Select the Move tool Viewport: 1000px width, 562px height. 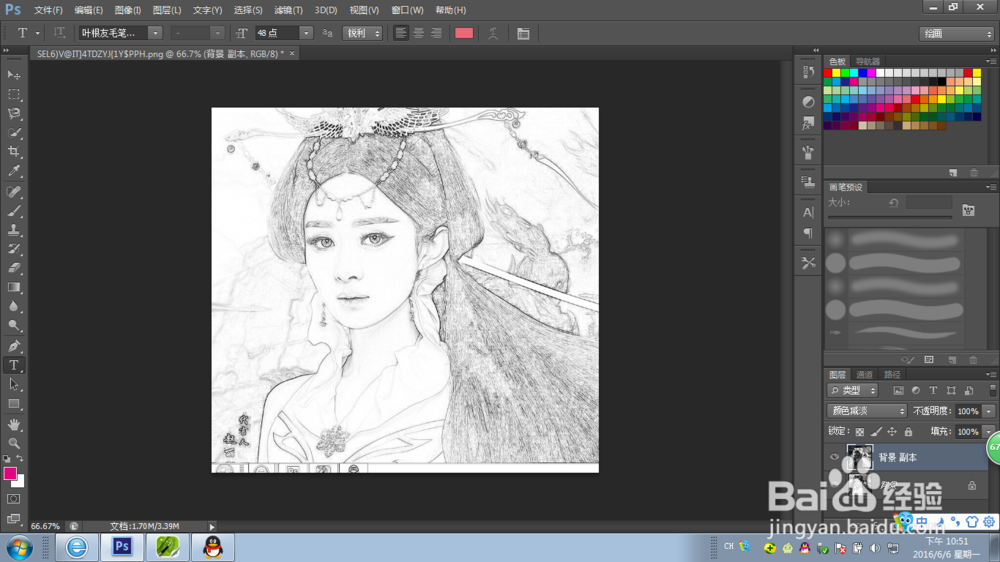click(x=13, y=75)
